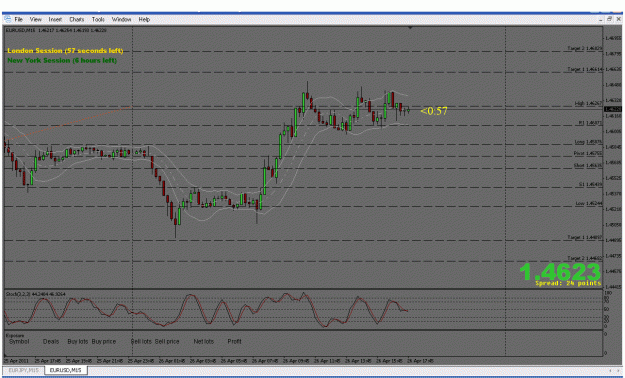Click the Net lots column header

[203, 342]
